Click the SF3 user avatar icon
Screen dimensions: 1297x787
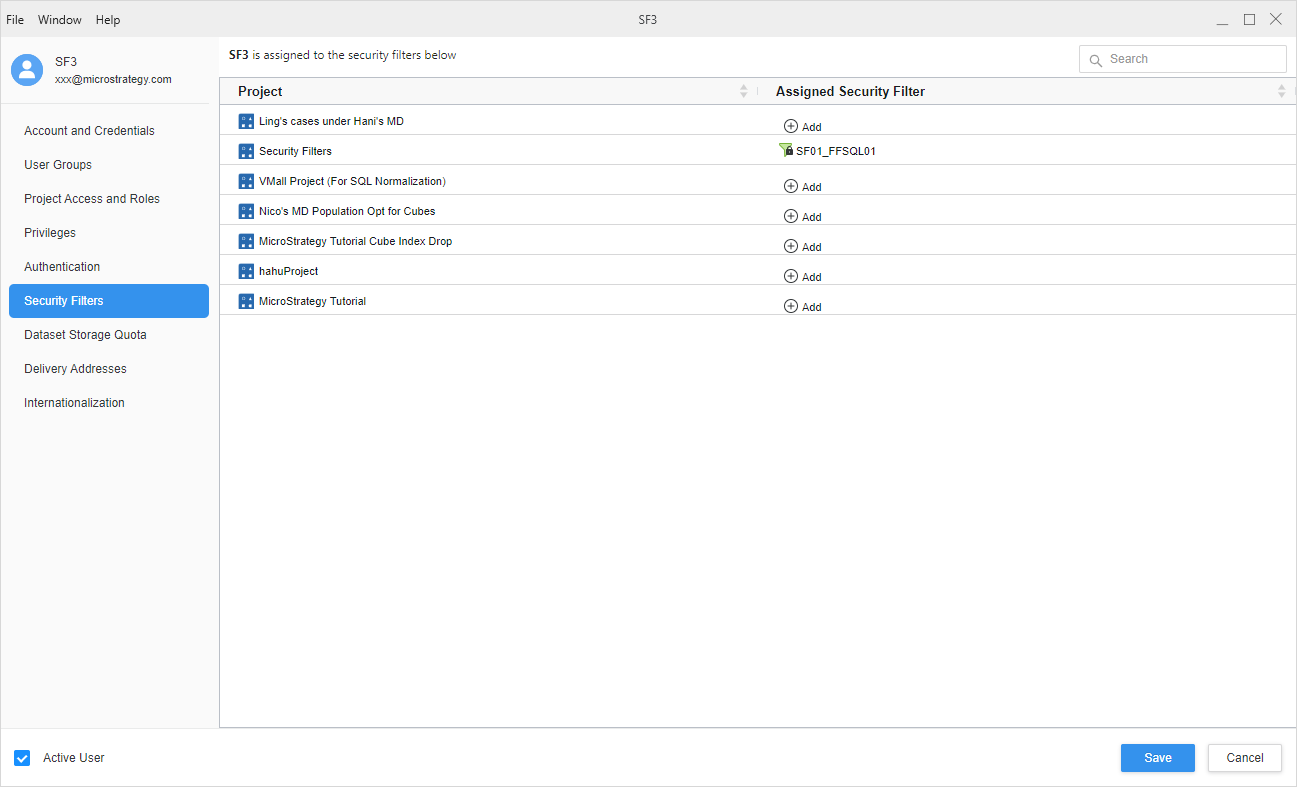click(27, 70)
